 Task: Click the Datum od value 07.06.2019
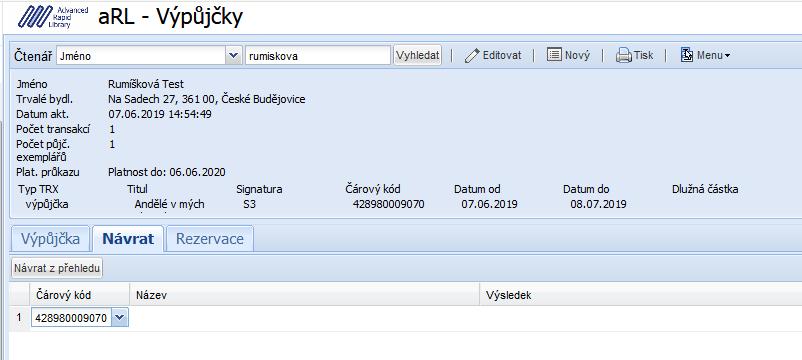pos(489,205)
